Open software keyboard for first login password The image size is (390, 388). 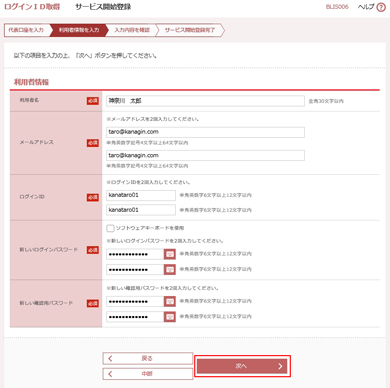click(x=170, y=254)
